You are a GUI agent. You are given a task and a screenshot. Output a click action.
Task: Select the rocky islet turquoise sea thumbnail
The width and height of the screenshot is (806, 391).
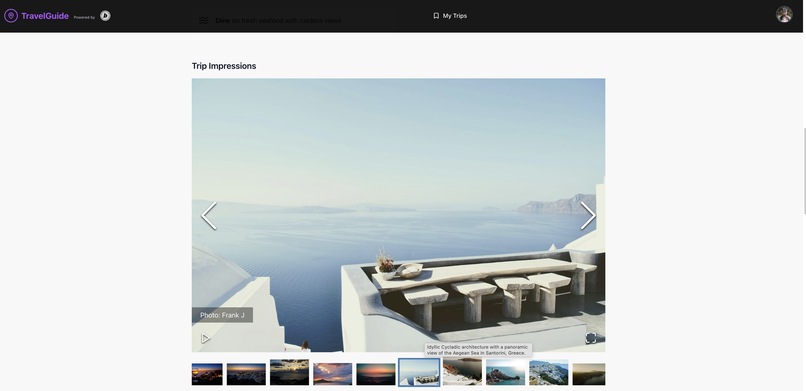505,372
